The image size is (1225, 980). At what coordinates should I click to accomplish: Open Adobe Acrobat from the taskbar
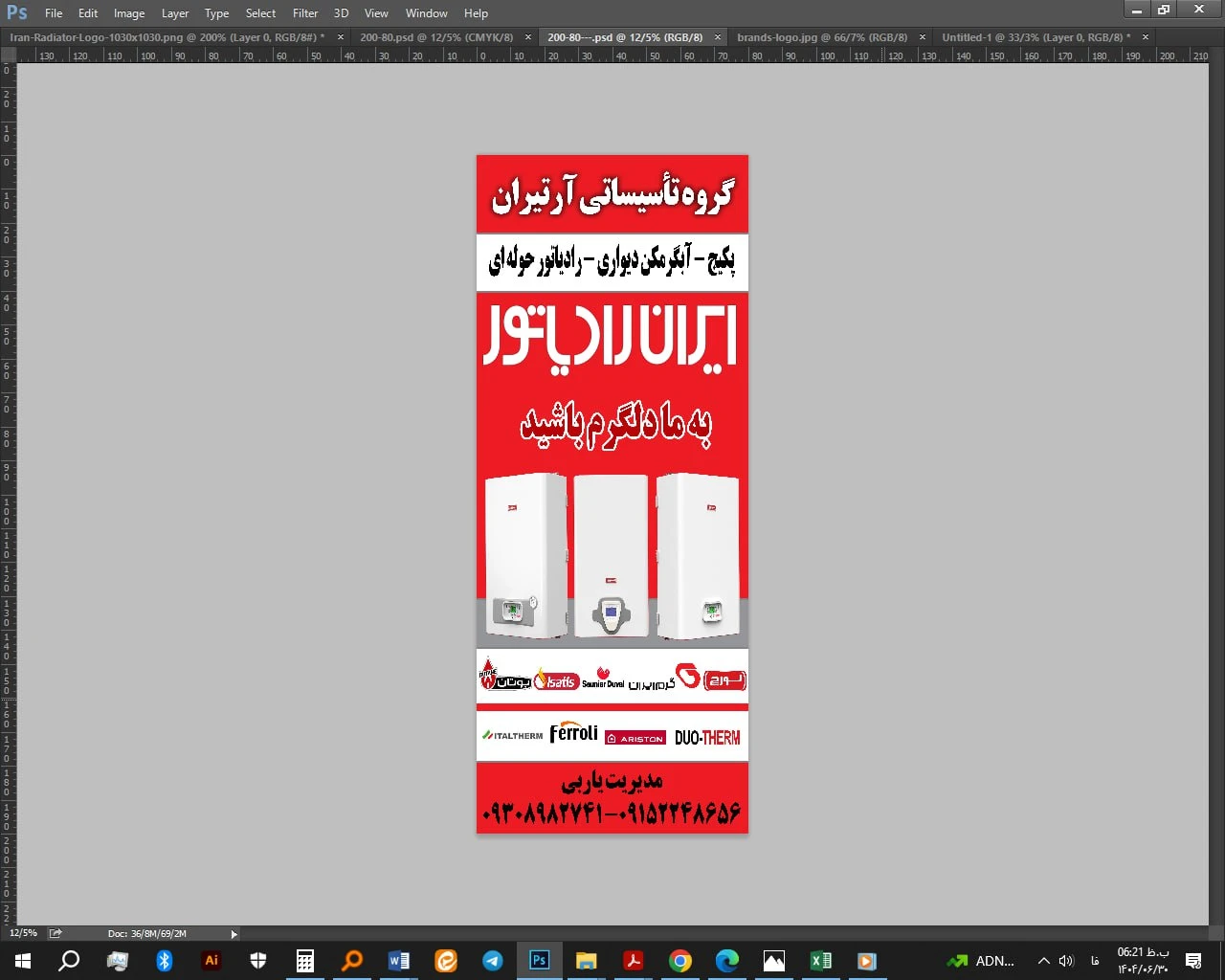634,961
